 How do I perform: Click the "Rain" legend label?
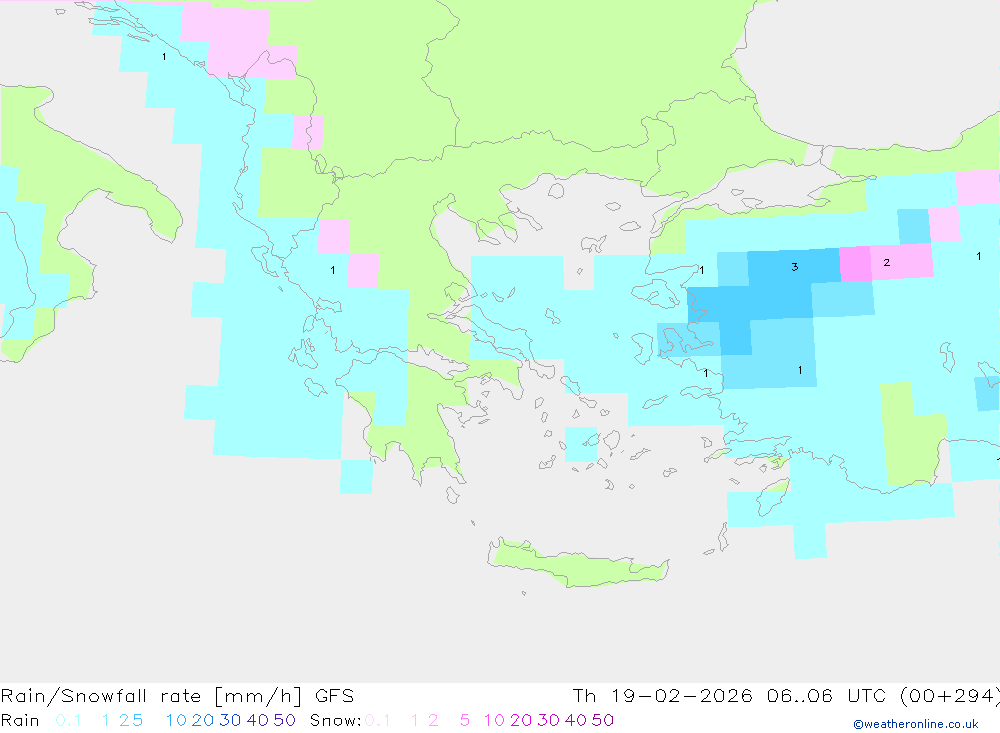tap(20, 720)
